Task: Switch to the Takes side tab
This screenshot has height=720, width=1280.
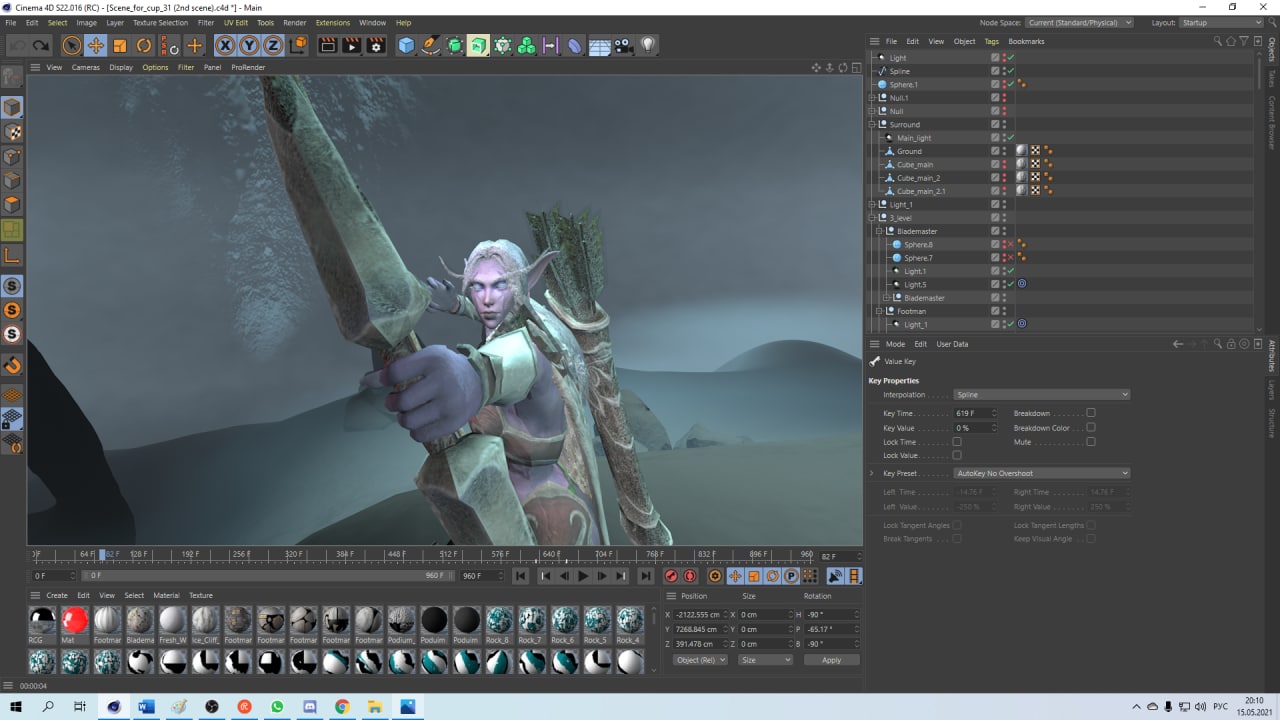Action: pyautogui.click(x=1272, y=78)
